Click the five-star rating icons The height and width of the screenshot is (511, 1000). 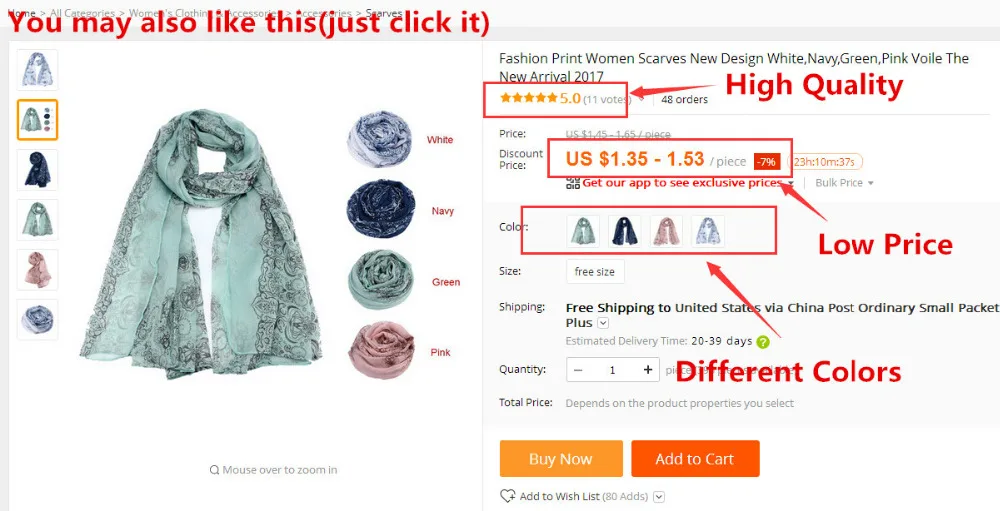coord(529,98)
